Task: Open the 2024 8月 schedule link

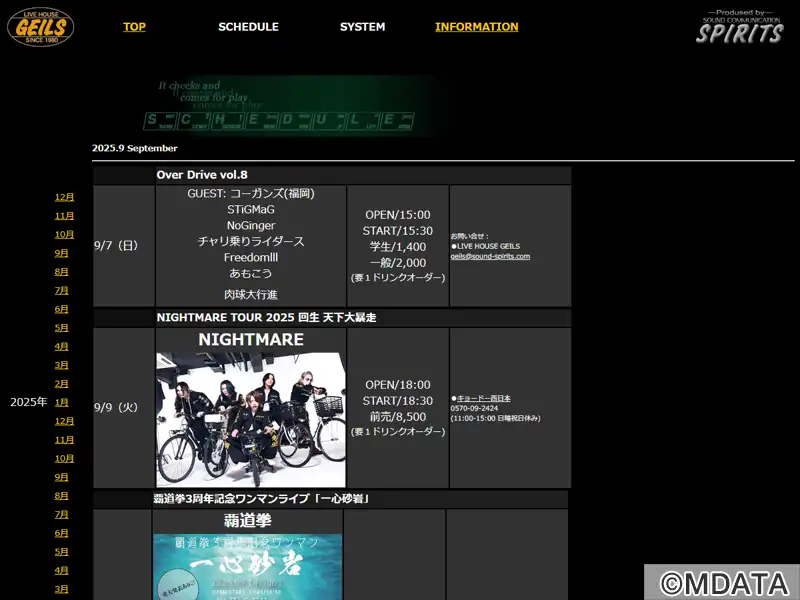Action: (x=61, y=496)
